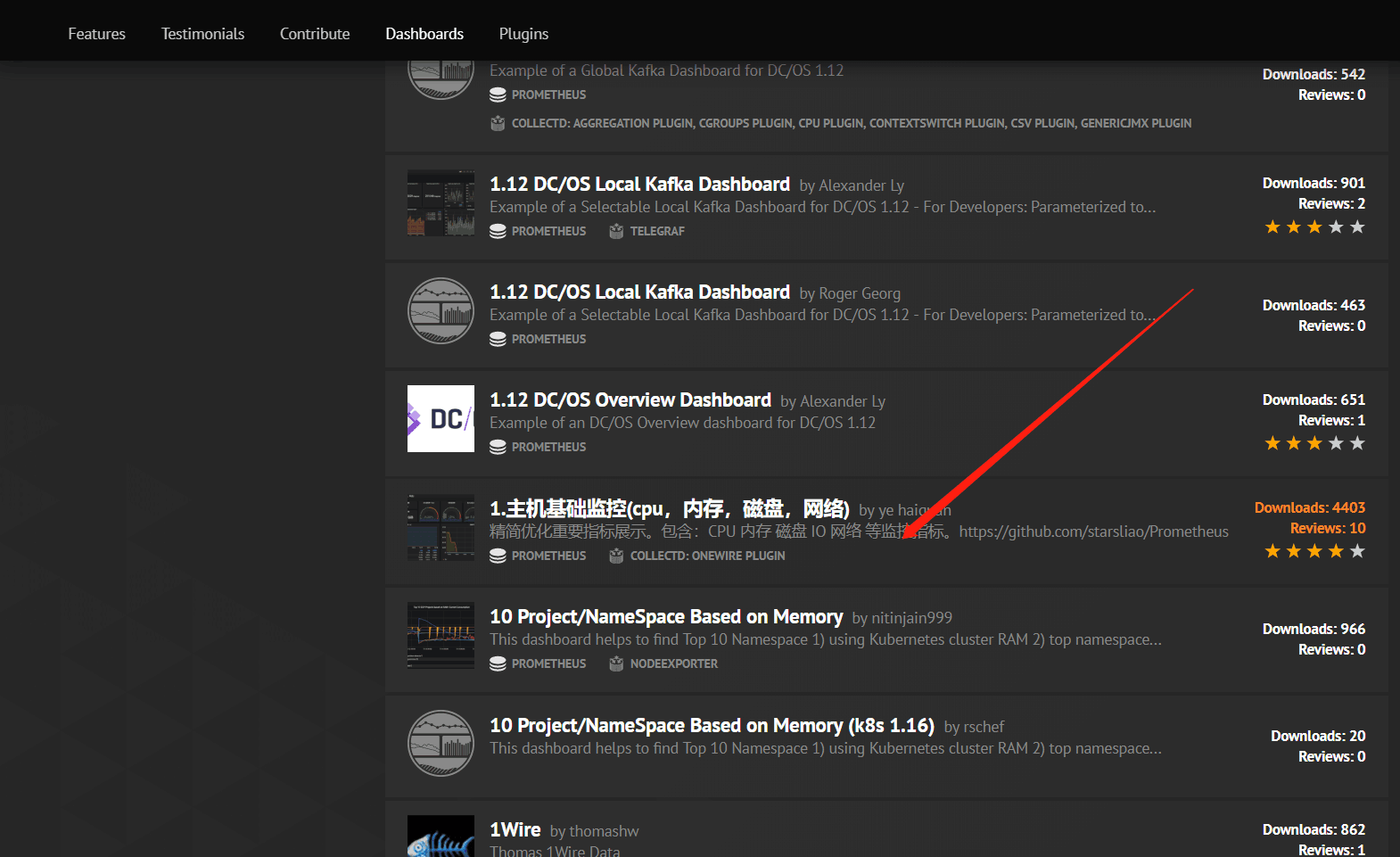Open thumbnail of nitinjain999's NameSpace Memory dashboard
1400x857 pixels.
pyautogui.click(x=441, y=635)
